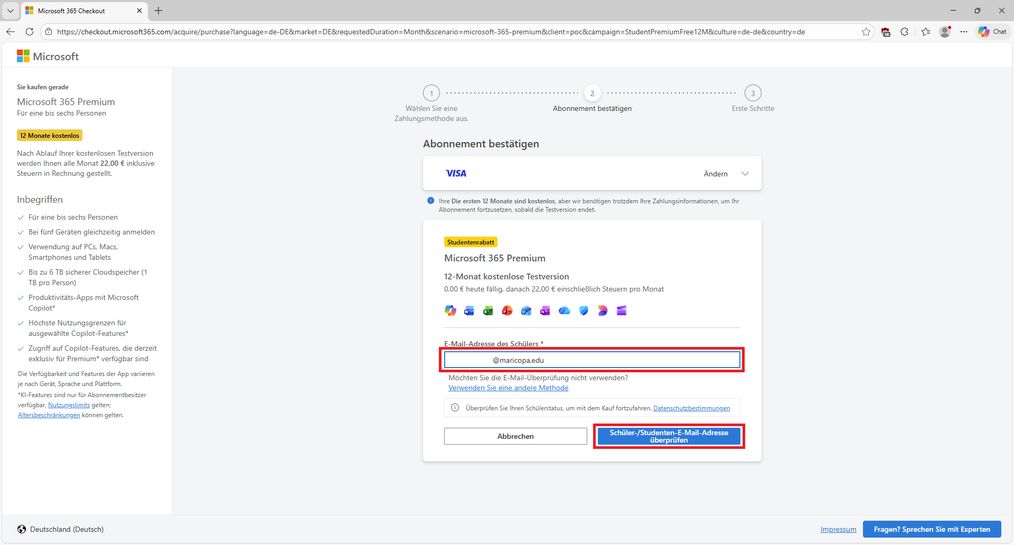Click step 1 Zahlungsmethode circle

tap(431, 93)
